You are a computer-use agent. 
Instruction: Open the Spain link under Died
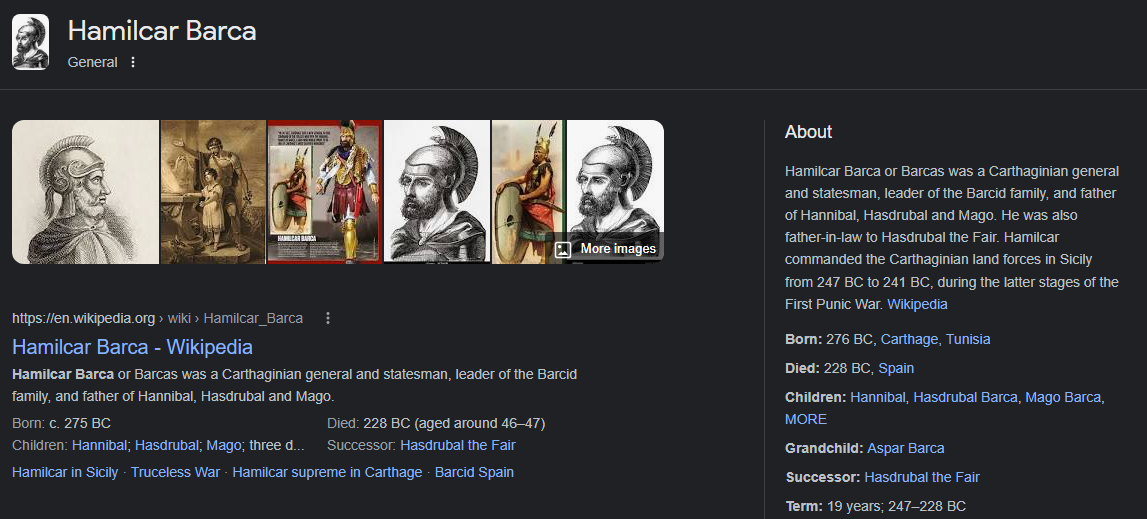click(896, 368)
